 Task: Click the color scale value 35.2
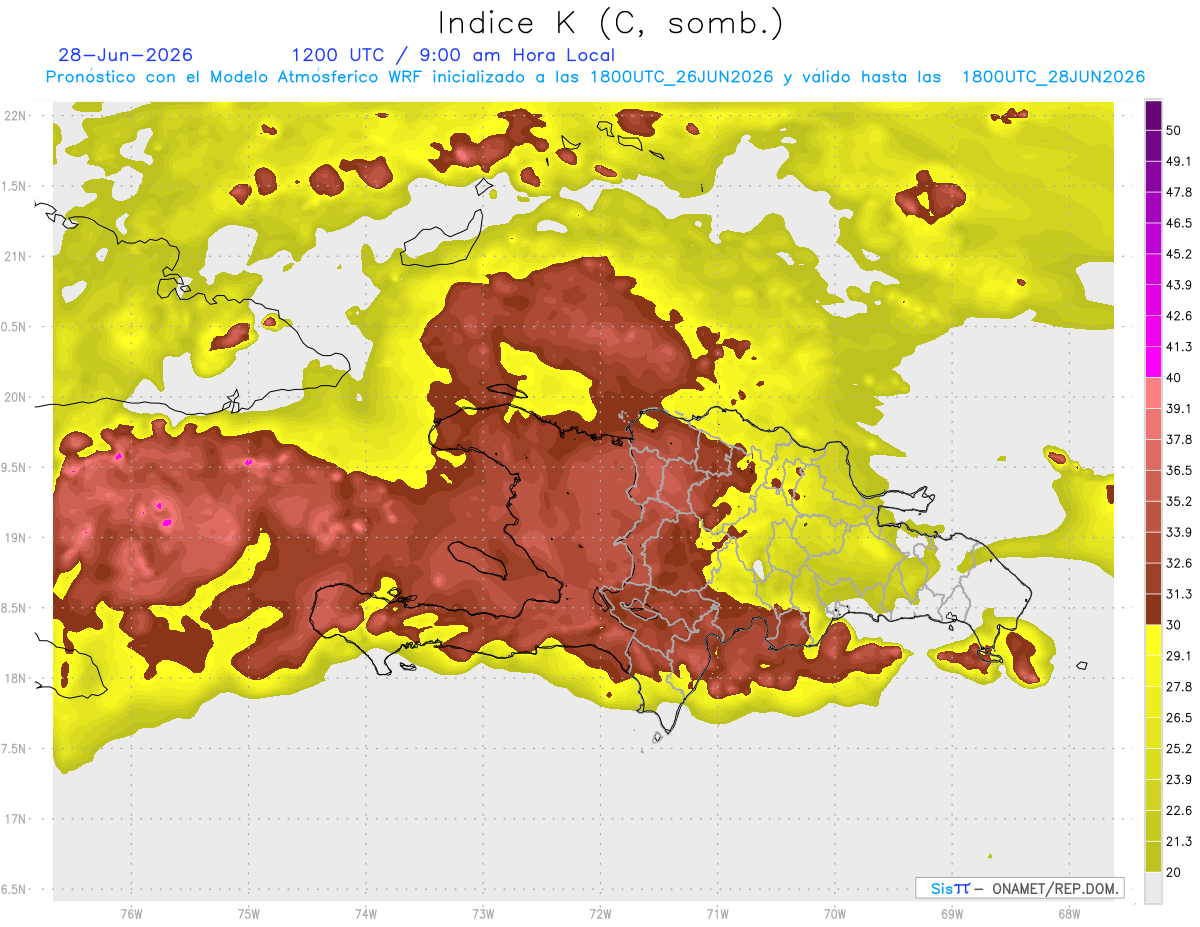tap(1179, 501)
